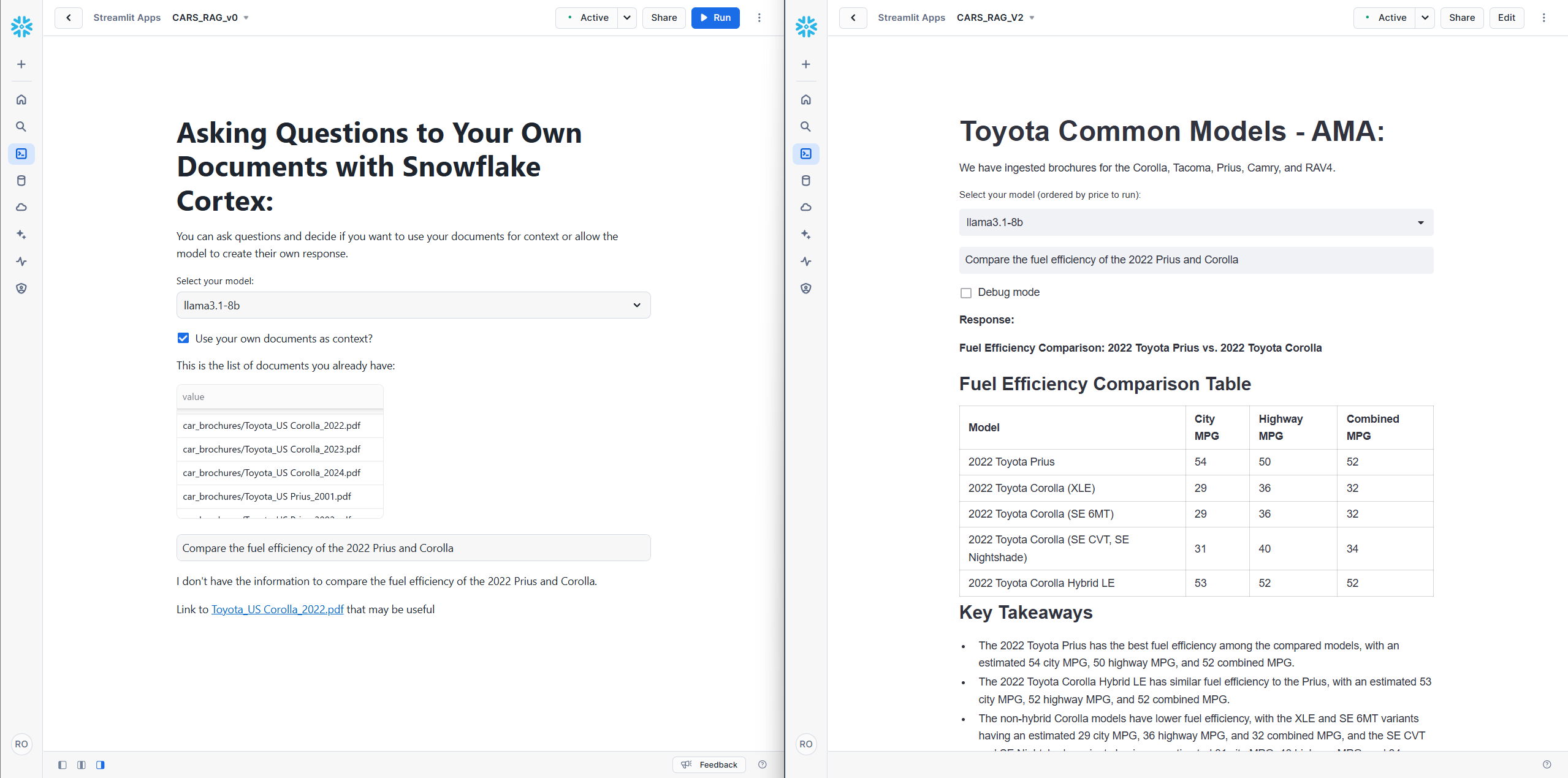Image resolution: width=1568 pixels, height=778 pixels.
Task: Click Snowflake logo in right window
Action: click(806, 26)
